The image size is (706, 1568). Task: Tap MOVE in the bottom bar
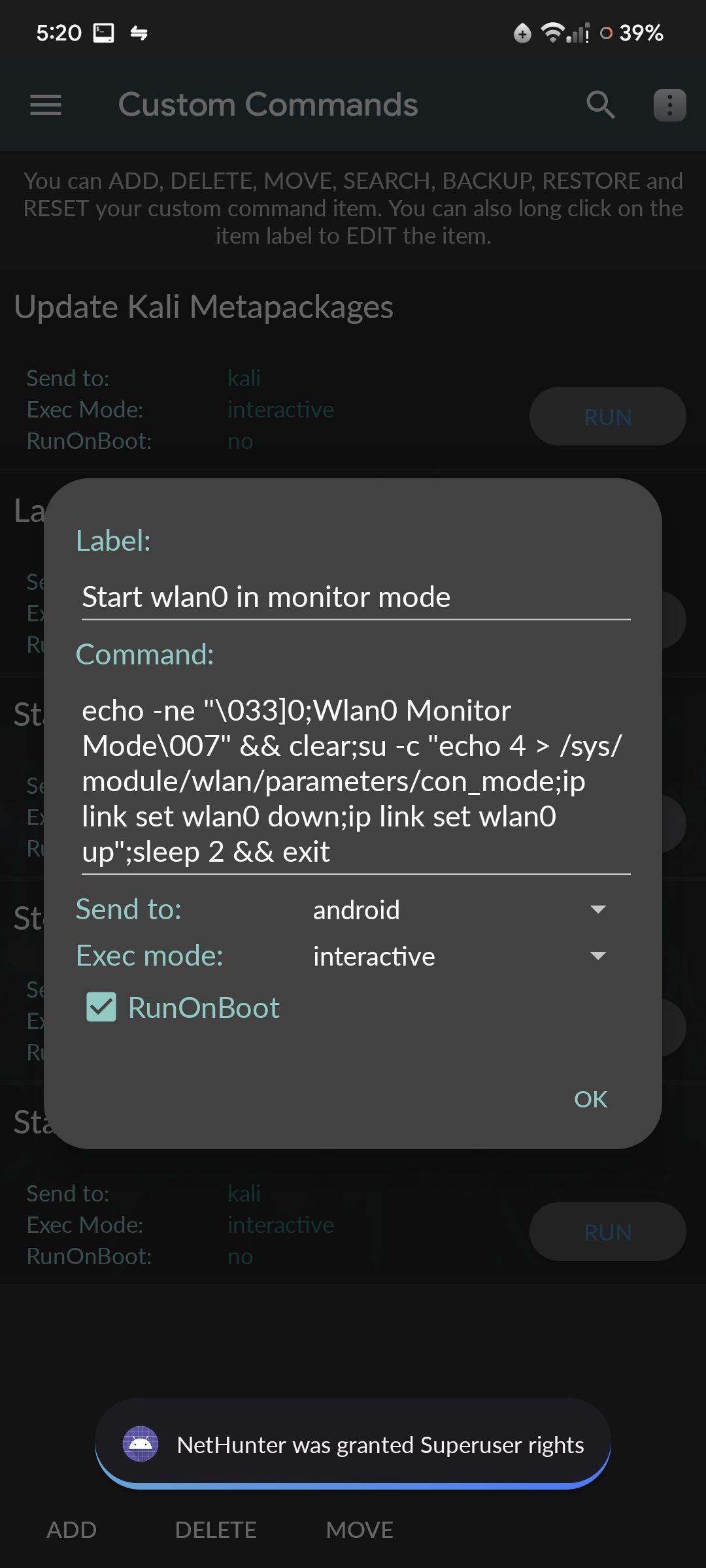coord(360,1529)
